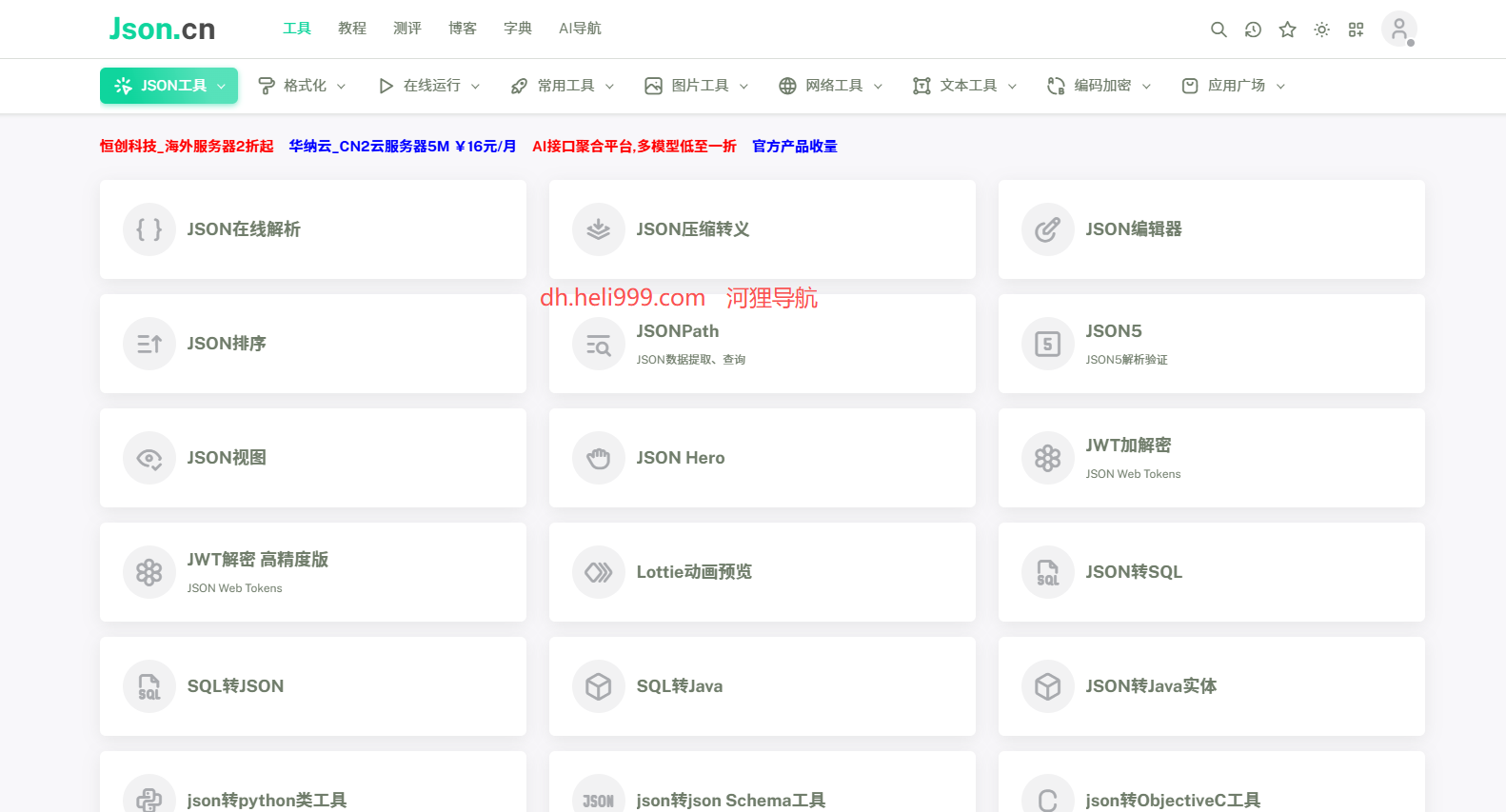1506x812 pixels.
Task: Click the SQL转Java cube icon
Action: (599, 686)
